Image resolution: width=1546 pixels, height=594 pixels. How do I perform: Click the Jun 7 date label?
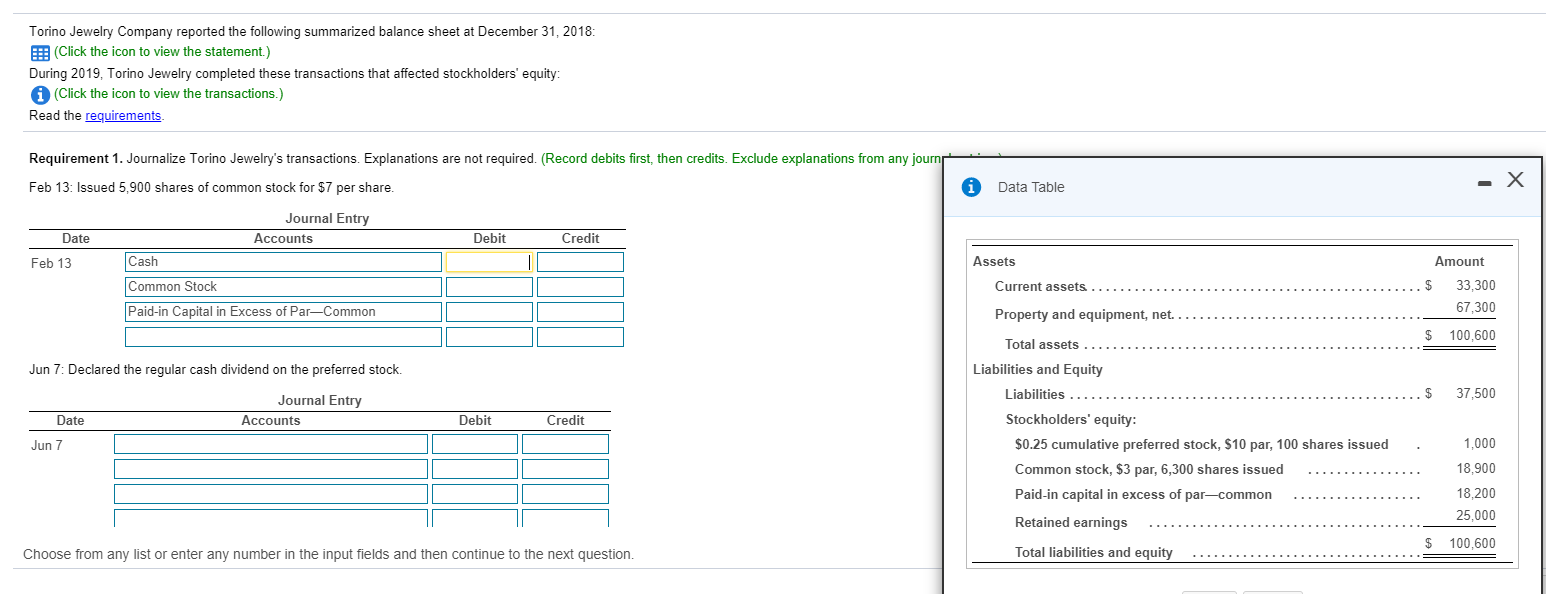point(46,446)
